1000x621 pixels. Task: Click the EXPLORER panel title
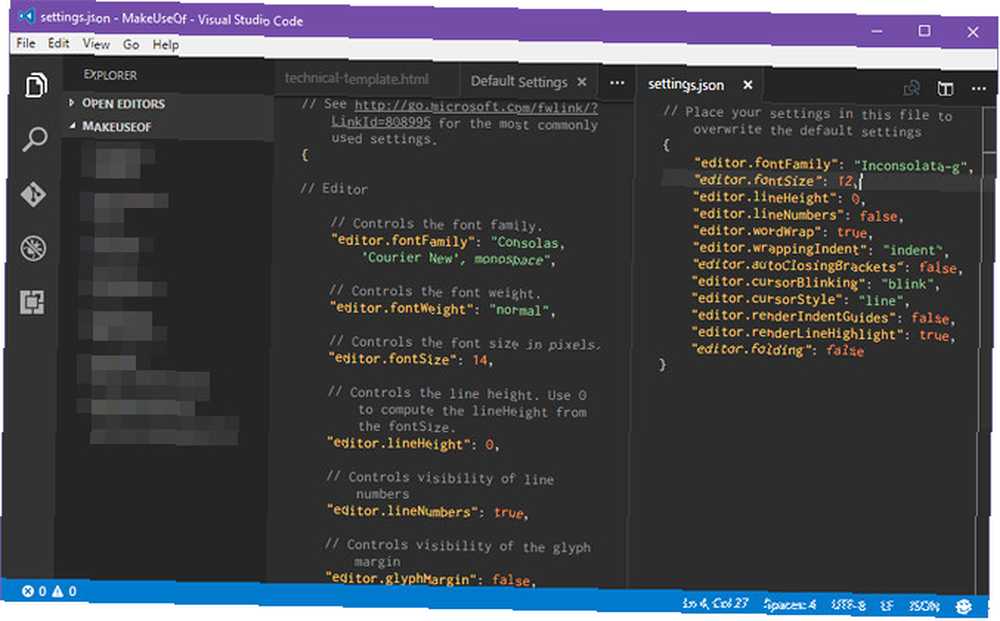pyautogui.click(x=110, y=75)
